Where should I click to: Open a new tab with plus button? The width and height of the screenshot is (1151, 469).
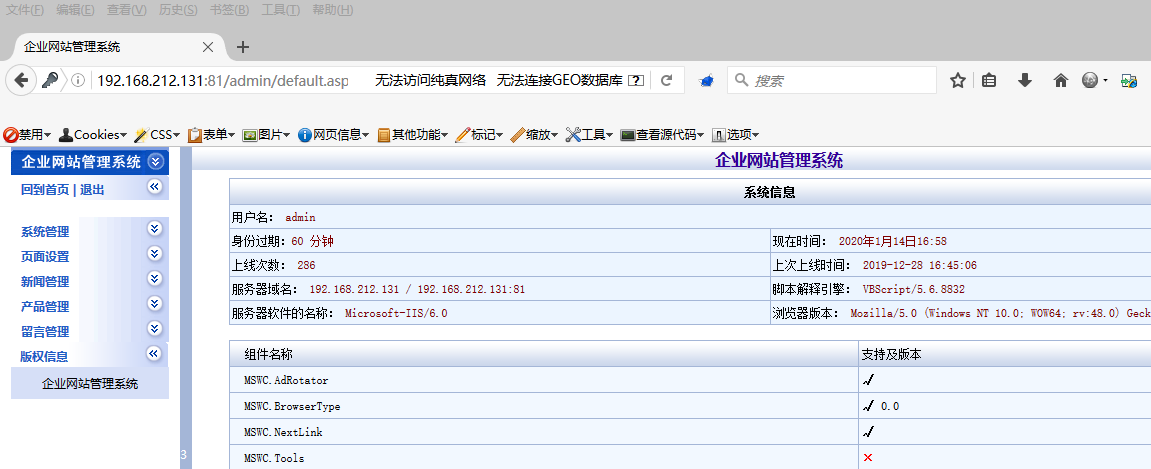[242, 47]
